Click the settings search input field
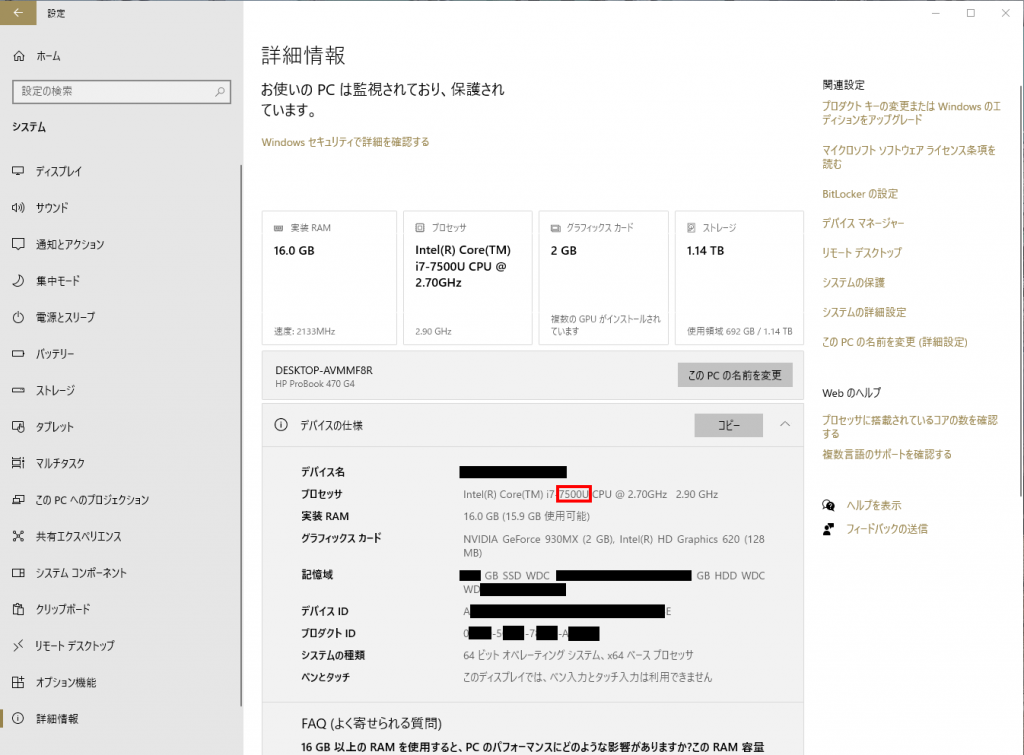1024x755 pixels. click(x=110, y=91)
